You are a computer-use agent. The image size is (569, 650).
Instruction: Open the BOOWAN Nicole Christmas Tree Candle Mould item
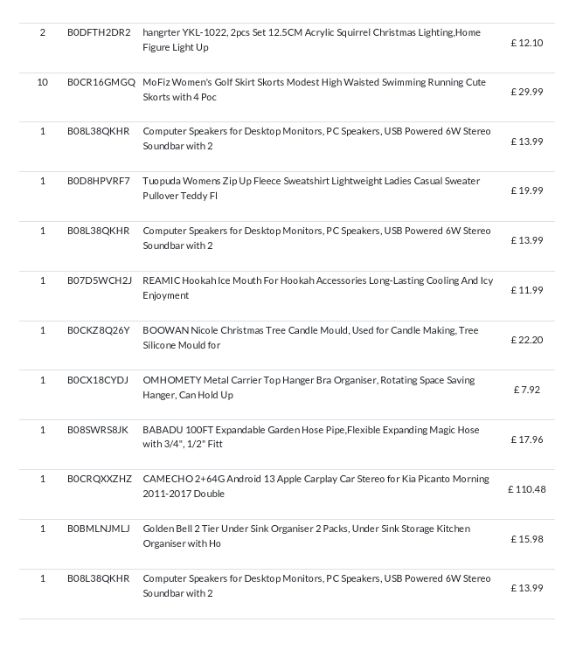coord(310,337)
